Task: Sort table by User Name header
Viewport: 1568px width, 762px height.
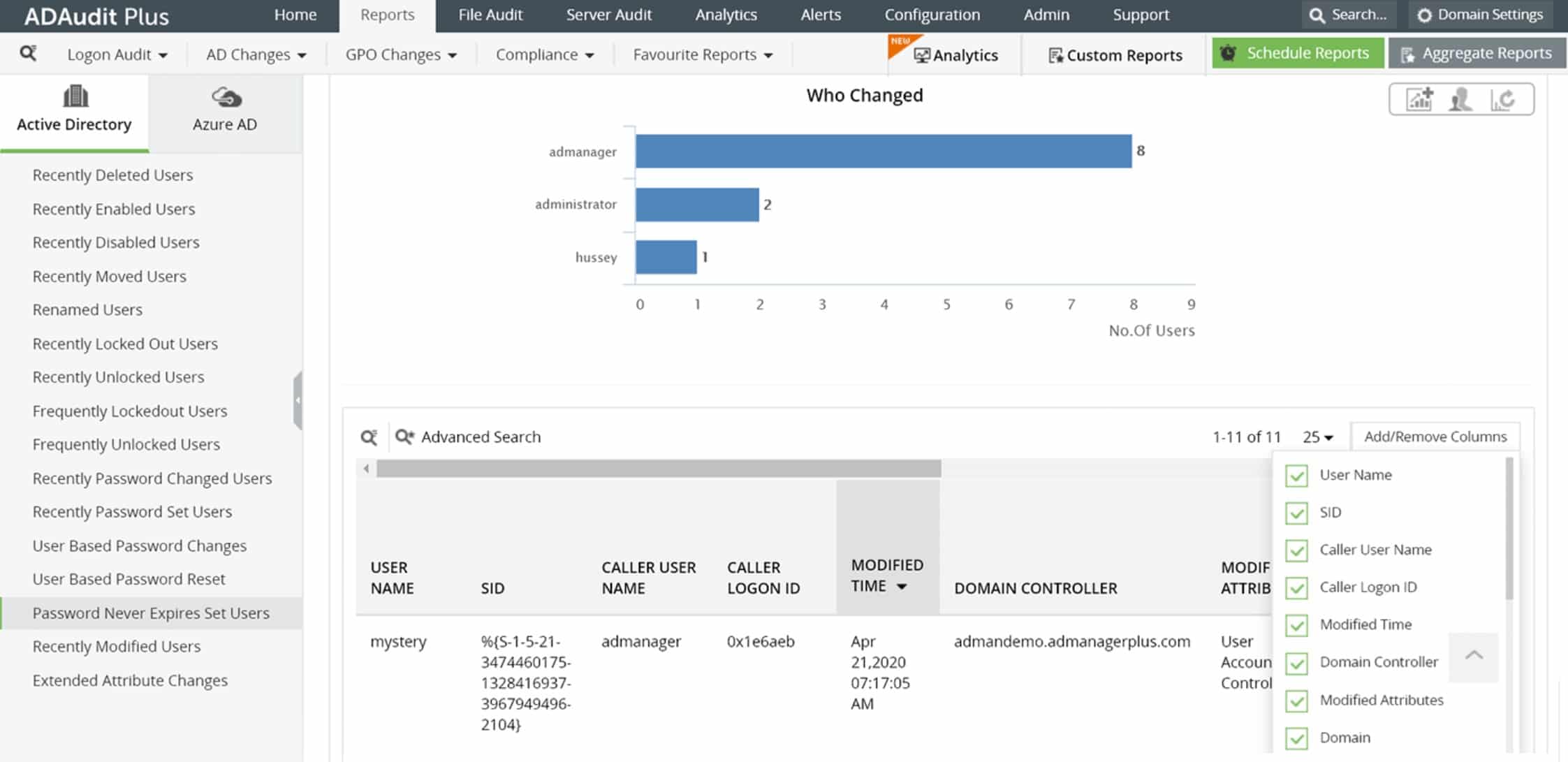Action: (392, 578)
